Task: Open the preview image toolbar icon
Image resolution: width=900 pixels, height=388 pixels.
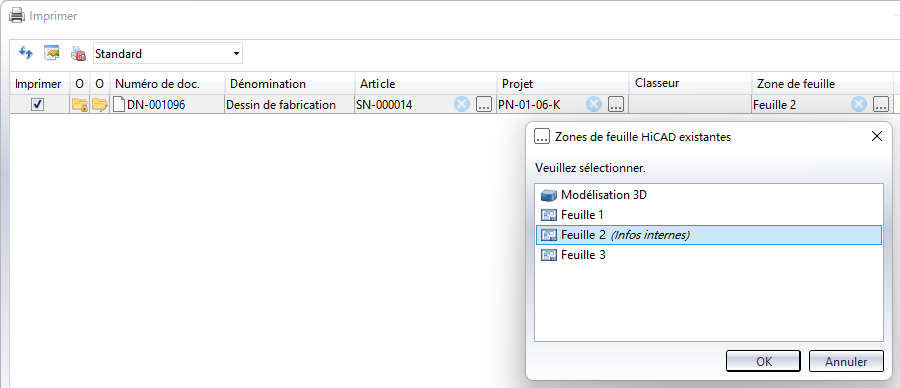Action: (52, 53)
